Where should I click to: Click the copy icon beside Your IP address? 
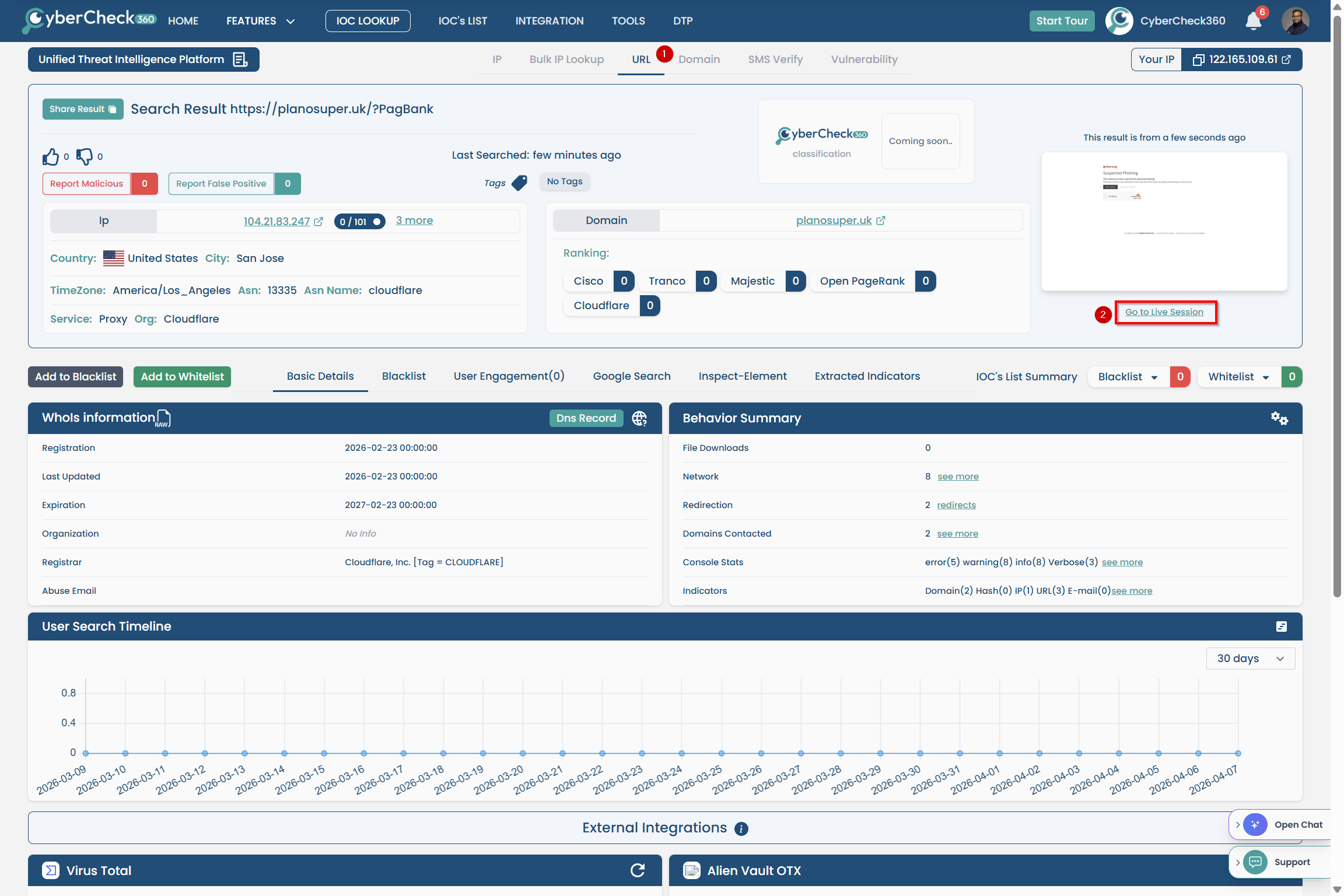[x=1198, y=60]
